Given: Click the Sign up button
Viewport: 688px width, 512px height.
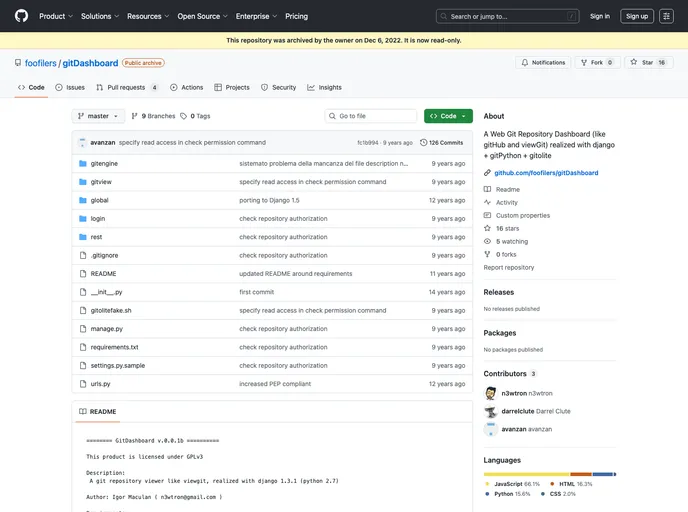Looking at the screenshot, I should coord(637,16).
